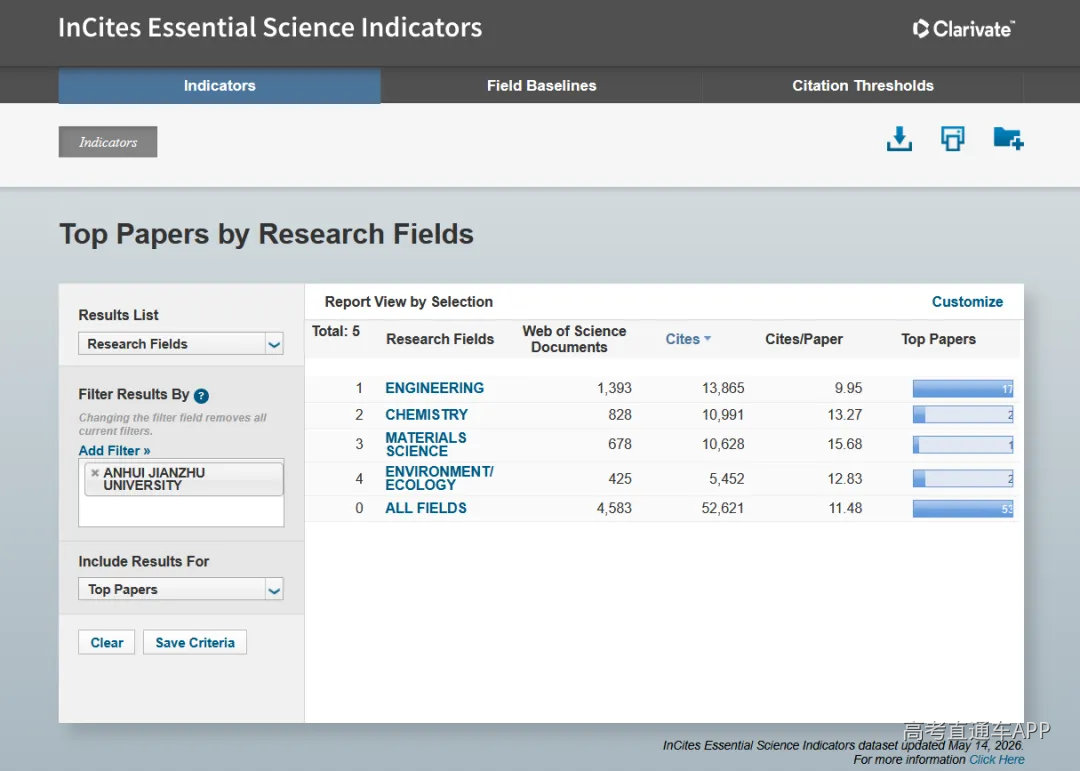Click the Web of Science Documents header
Image resolution: width=1080 pixels, height=771 pixels.
[x=574, y=339]
